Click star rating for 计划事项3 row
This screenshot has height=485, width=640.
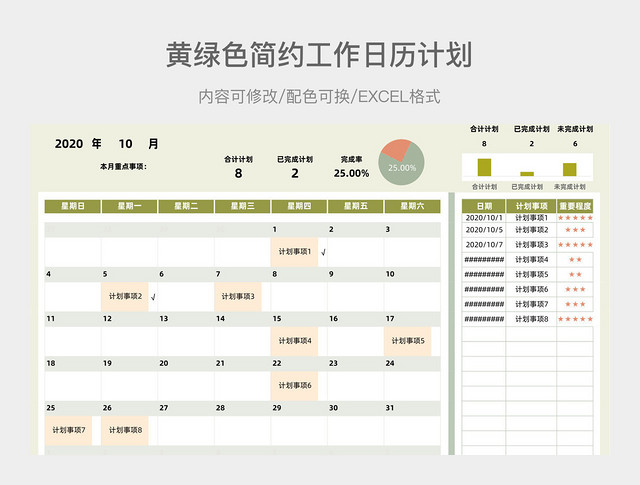click(x=575, y=245)
